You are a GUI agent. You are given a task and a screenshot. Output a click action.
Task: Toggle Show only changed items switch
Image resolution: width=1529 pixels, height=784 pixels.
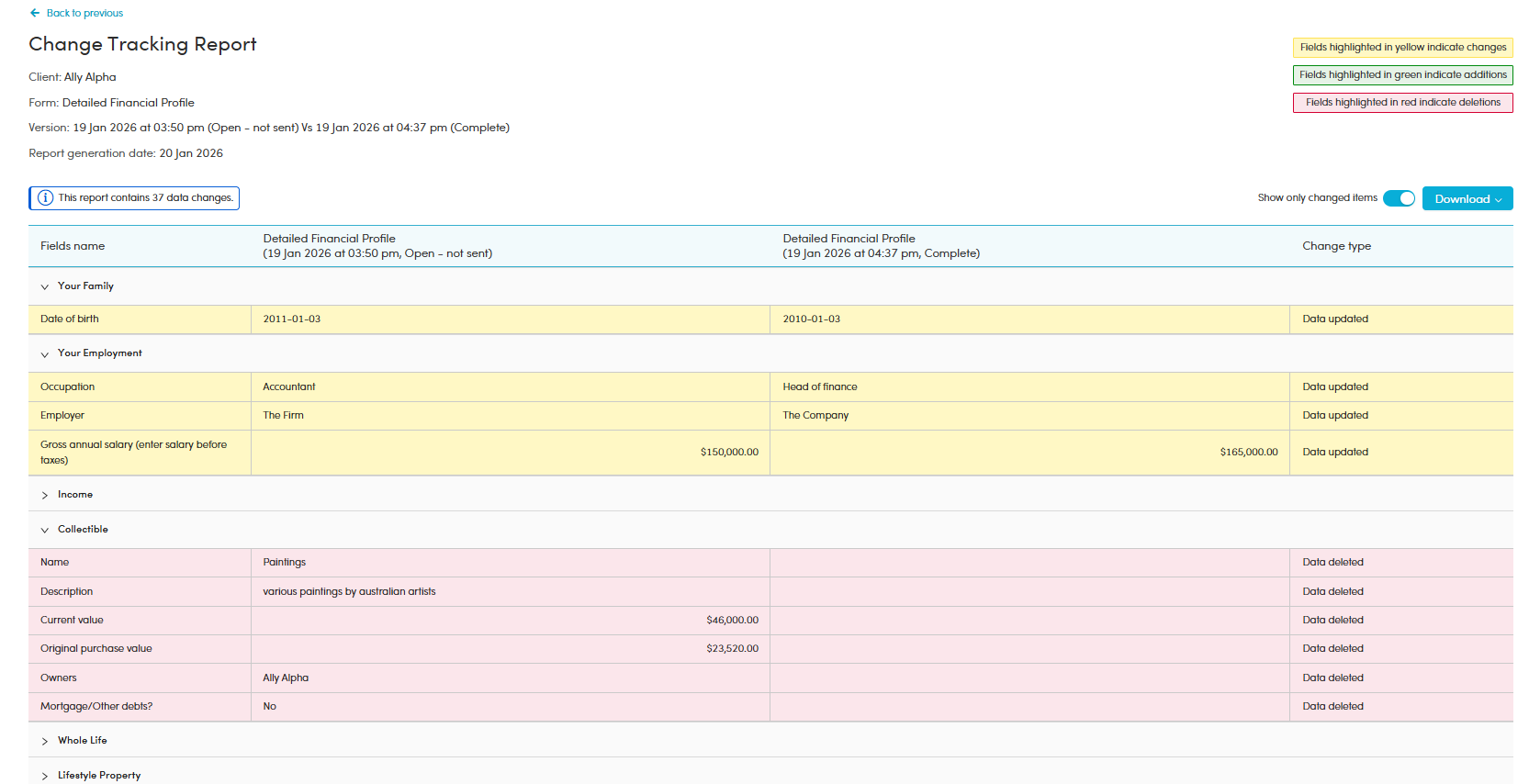1399,198
